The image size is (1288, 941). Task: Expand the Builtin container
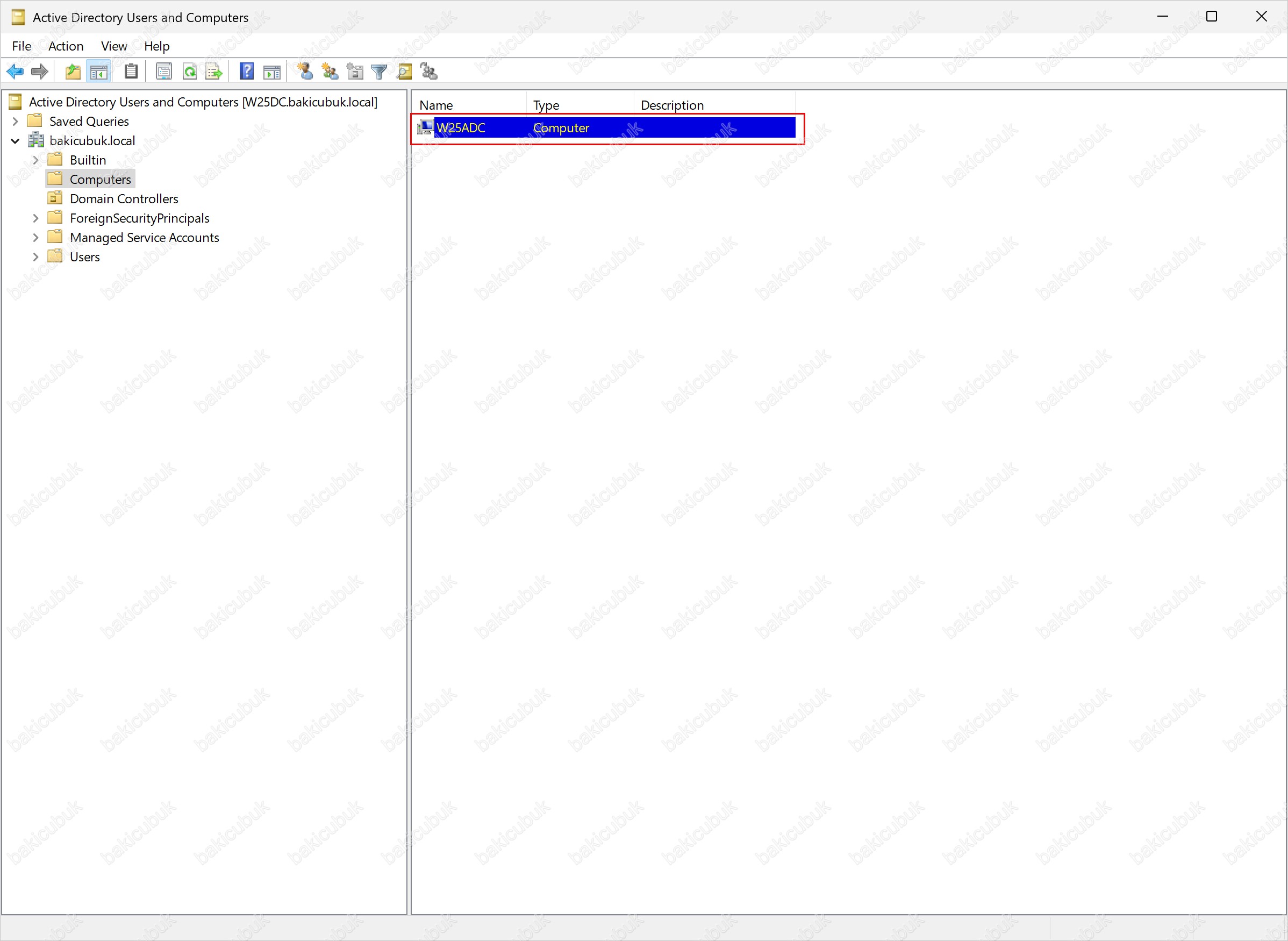(36, 160)
